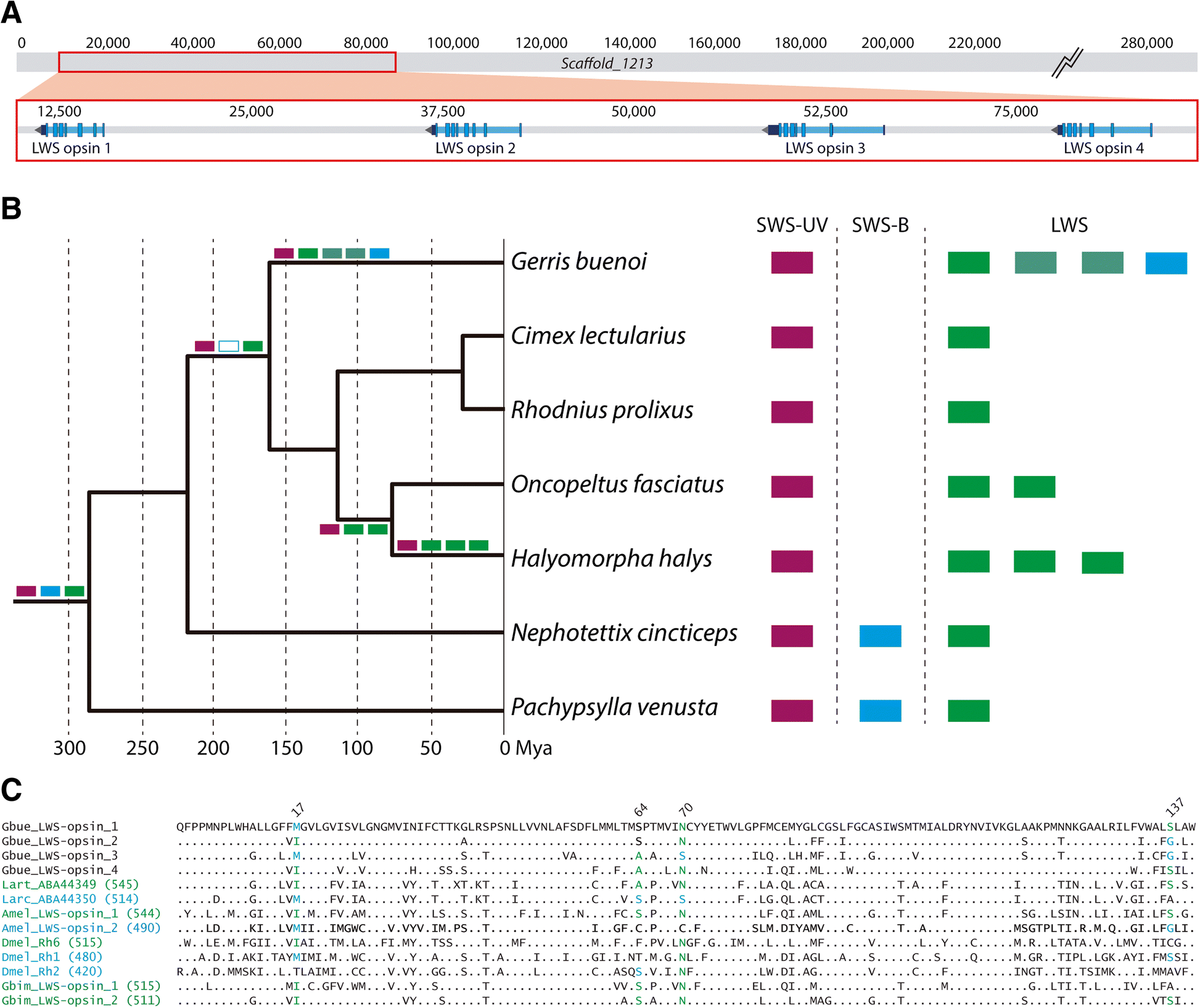1200x1008 pixels.
Task: Click the 75,000 position label
Action: click(1016, 112)
